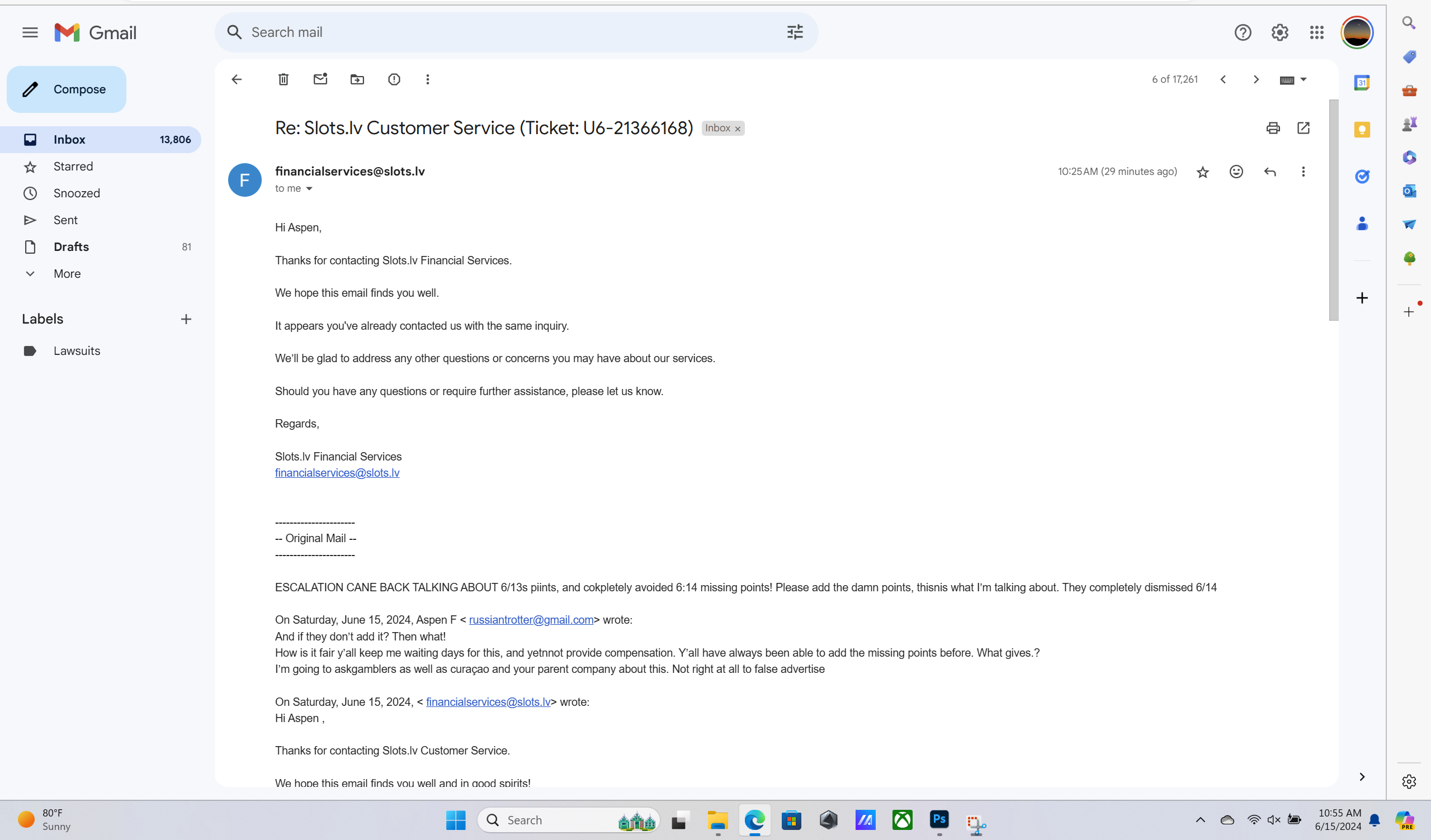Open the Gmail main menu hamburger
The height and width of the screenshot is (840, 1431).
30,32
